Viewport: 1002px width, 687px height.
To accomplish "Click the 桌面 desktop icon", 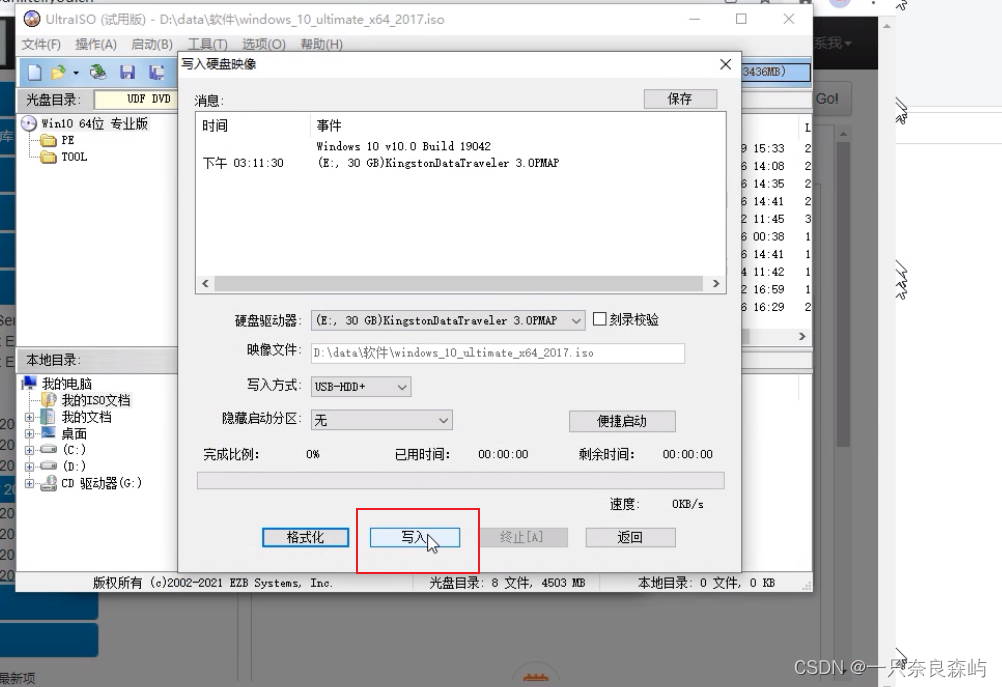I will pyautogui.click(x=49, y=433).
